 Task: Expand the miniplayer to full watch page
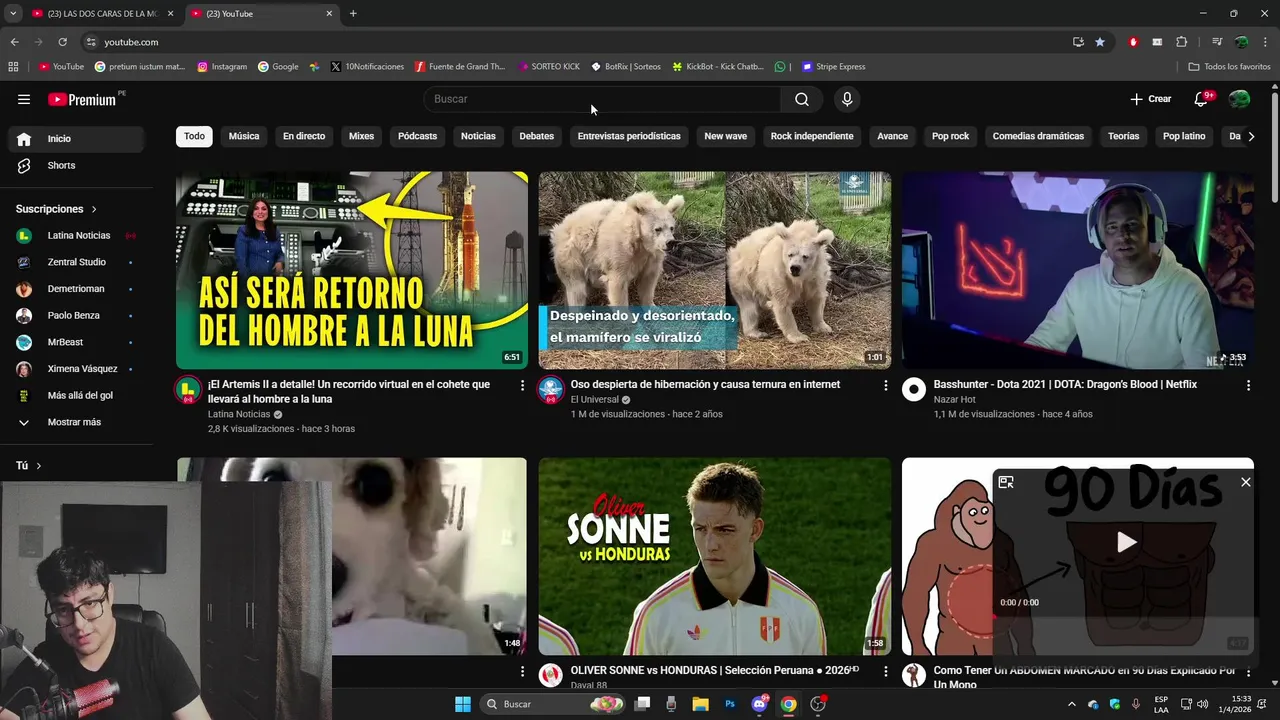pyautogui.click(x=1006, y=482)
